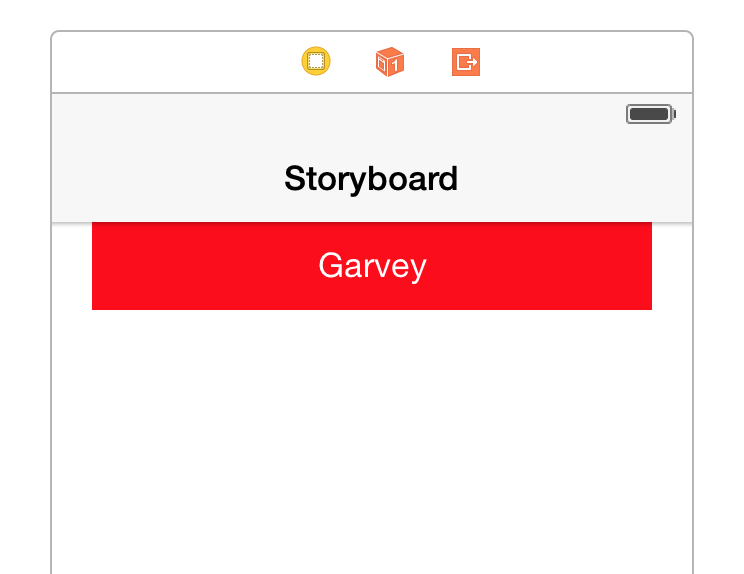Viewport: 744px width, 574px height.
Task: Select the Exit icon in scene dock
Action: point(466,62)
